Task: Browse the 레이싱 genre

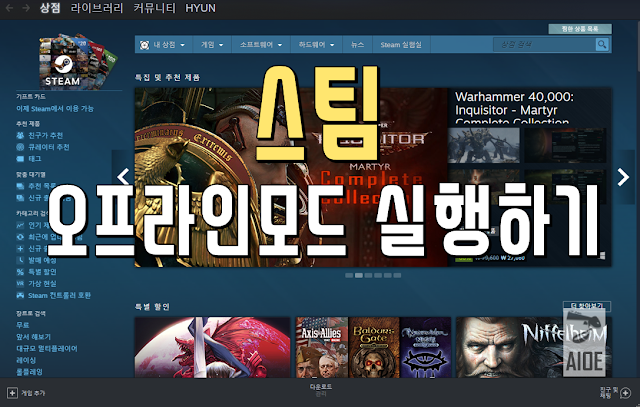Action: 26,360
